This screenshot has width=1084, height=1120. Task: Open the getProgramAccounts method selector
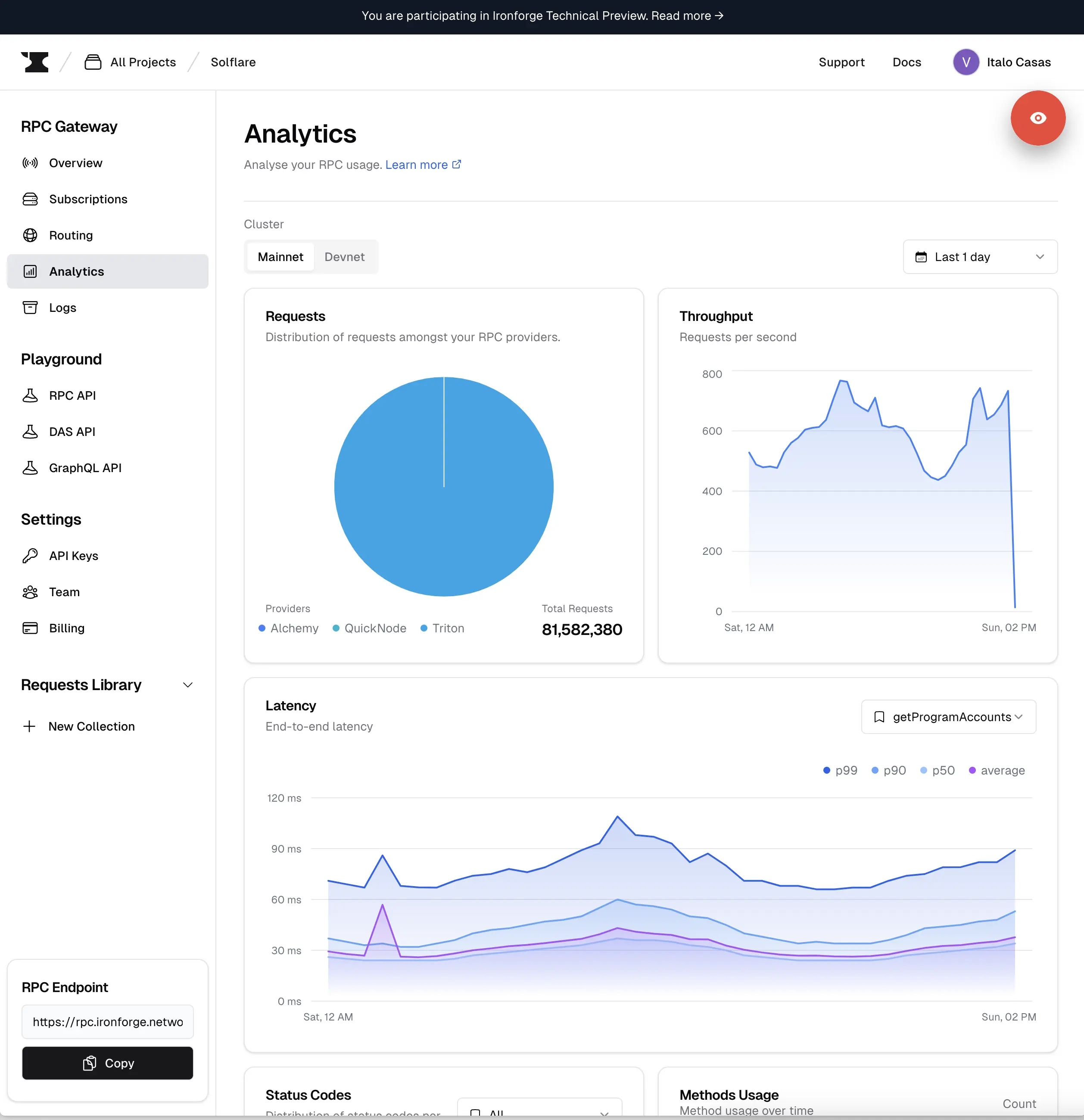(x=948, y=716)
